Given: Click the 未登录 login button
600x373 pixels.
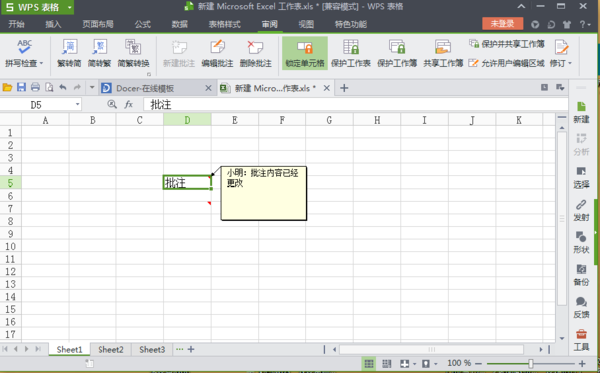Looking at the screenshot, I should click(x=502, y=24).
